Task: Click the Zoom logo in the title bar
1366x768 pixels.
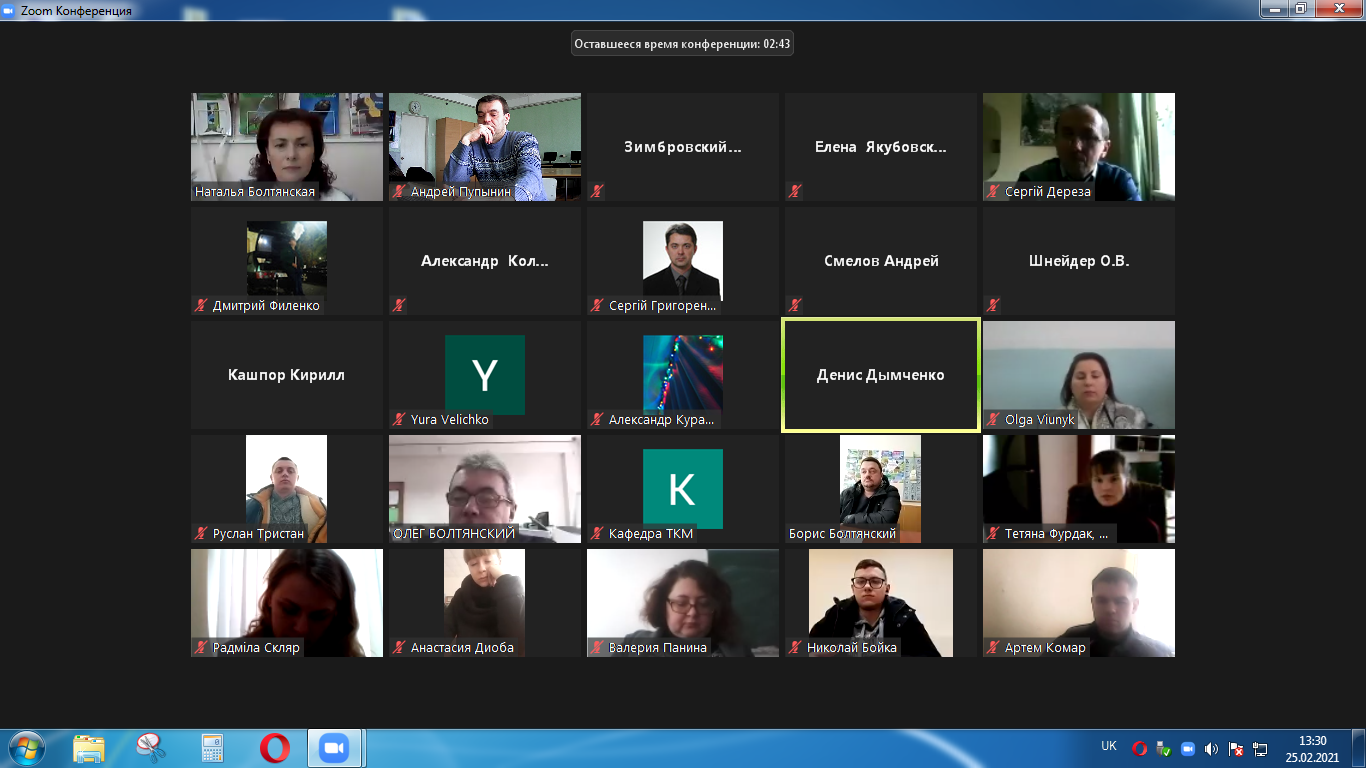Action: click(x=9, y=10)
